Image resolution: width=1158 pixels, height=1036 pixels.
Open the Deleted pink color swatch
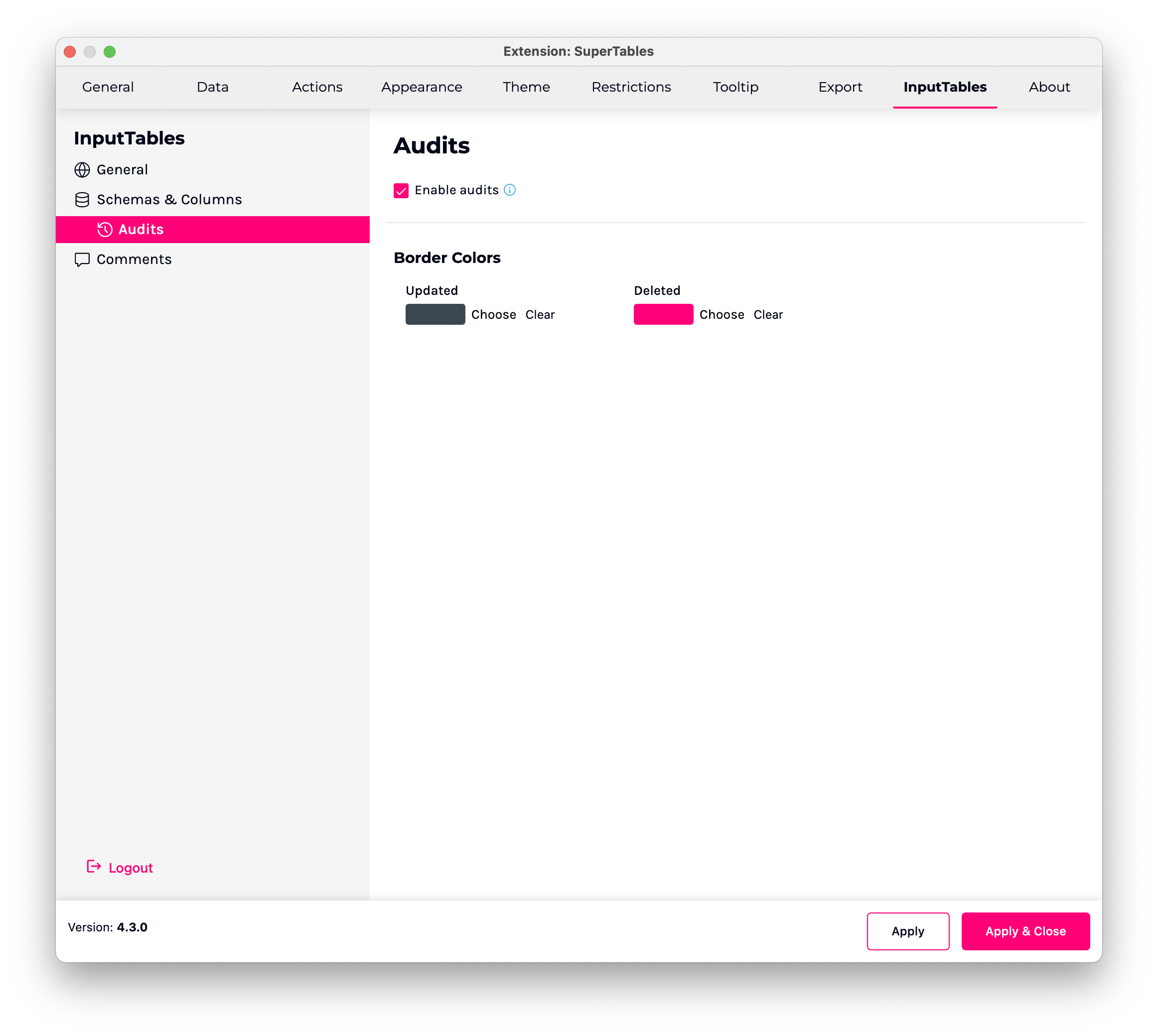[663, 314]
